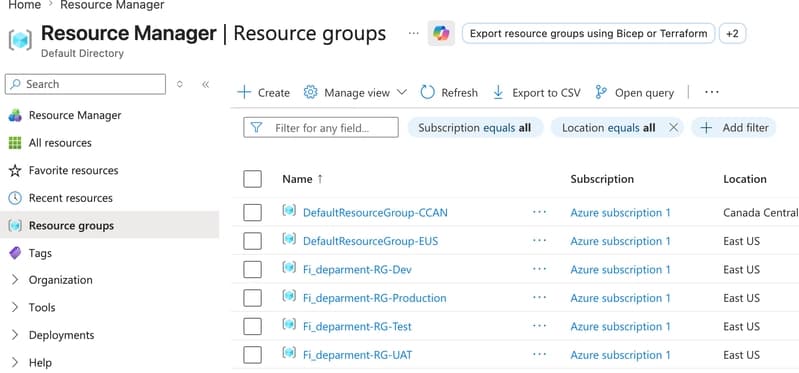Sort by the Location column header
The image size is (799, 373).
click(x=744, y=179)
